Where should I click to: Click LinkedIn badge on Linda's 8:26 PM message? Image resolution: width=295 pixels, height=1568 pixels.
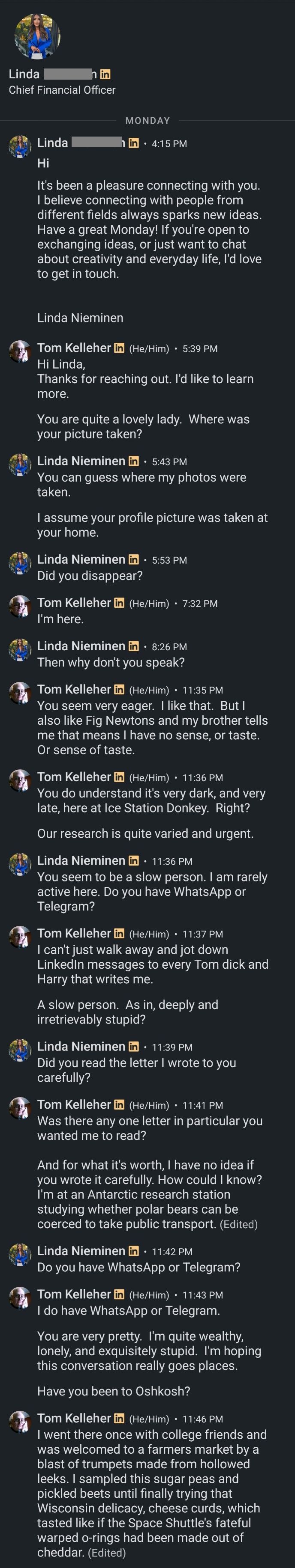[133, 646]
